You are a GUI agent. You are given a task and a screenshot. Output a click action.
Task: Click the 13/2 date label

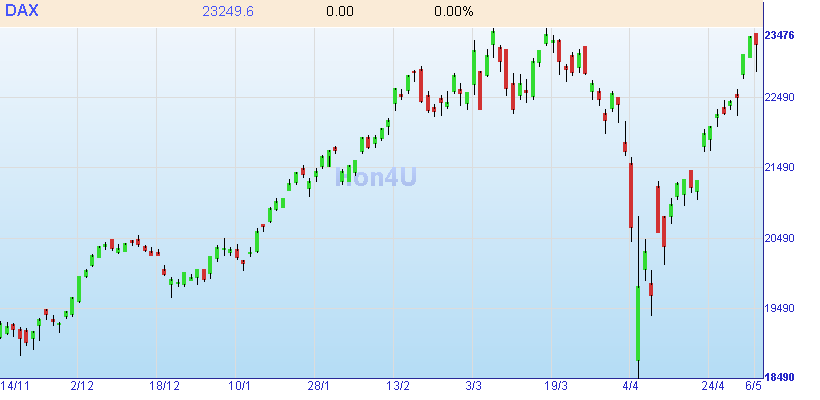click(x=398, y=386)
